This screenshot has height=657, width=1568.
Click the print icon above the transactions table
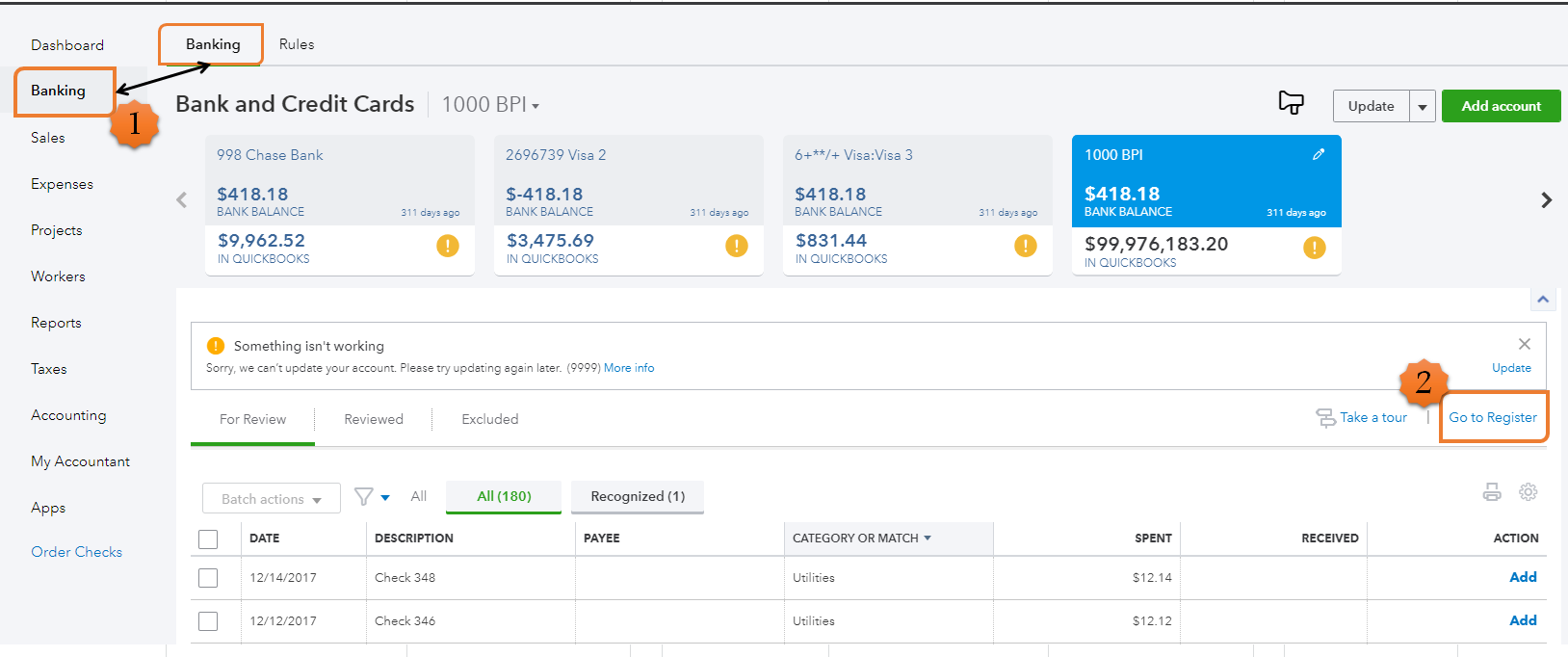pyautogui.click(x=1492, y=492)
